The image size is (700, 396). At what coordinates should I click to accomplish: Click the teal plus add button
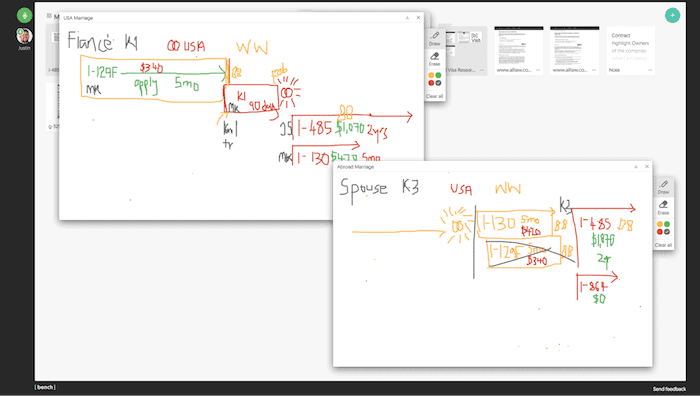pos(672,15)
